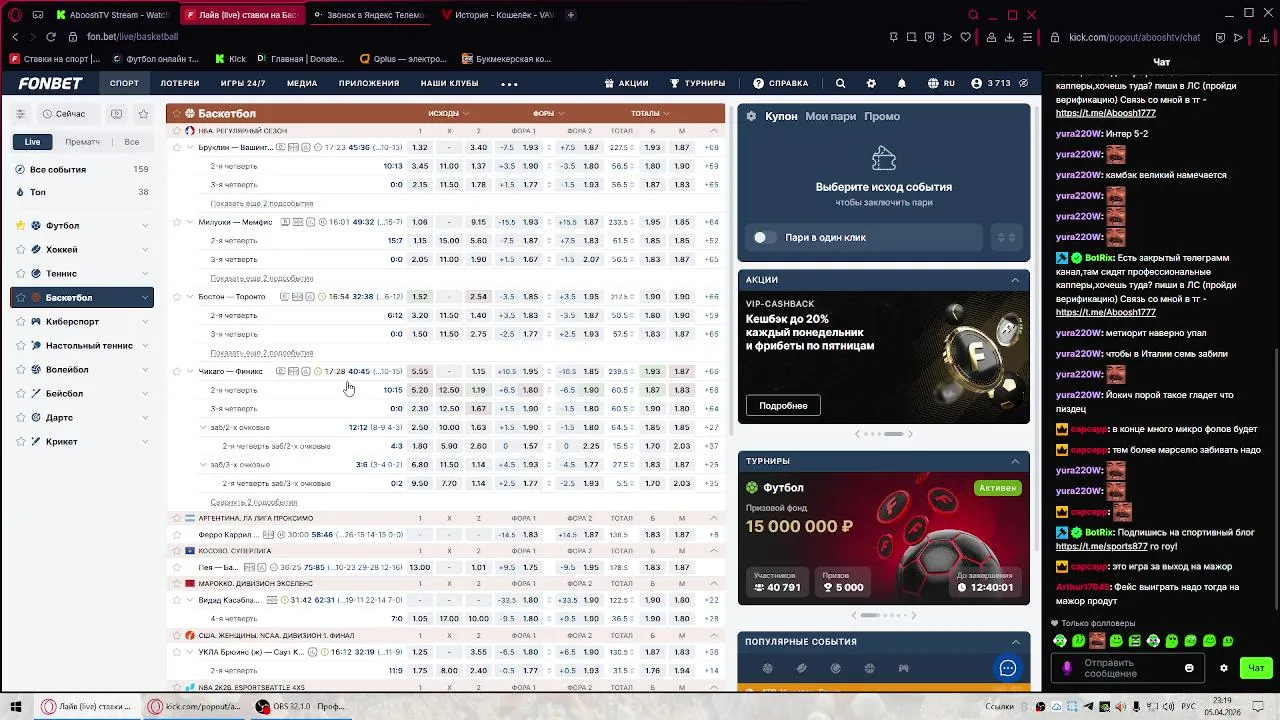This screenshot has width=1280, height=720.
Task: Click the video broadcast filter icon
Action: click(117, 114)
